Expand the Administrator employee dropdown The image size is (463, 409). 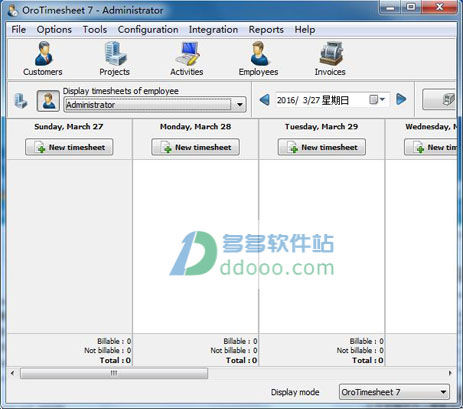pyautogui.click(x=240, y=105)
